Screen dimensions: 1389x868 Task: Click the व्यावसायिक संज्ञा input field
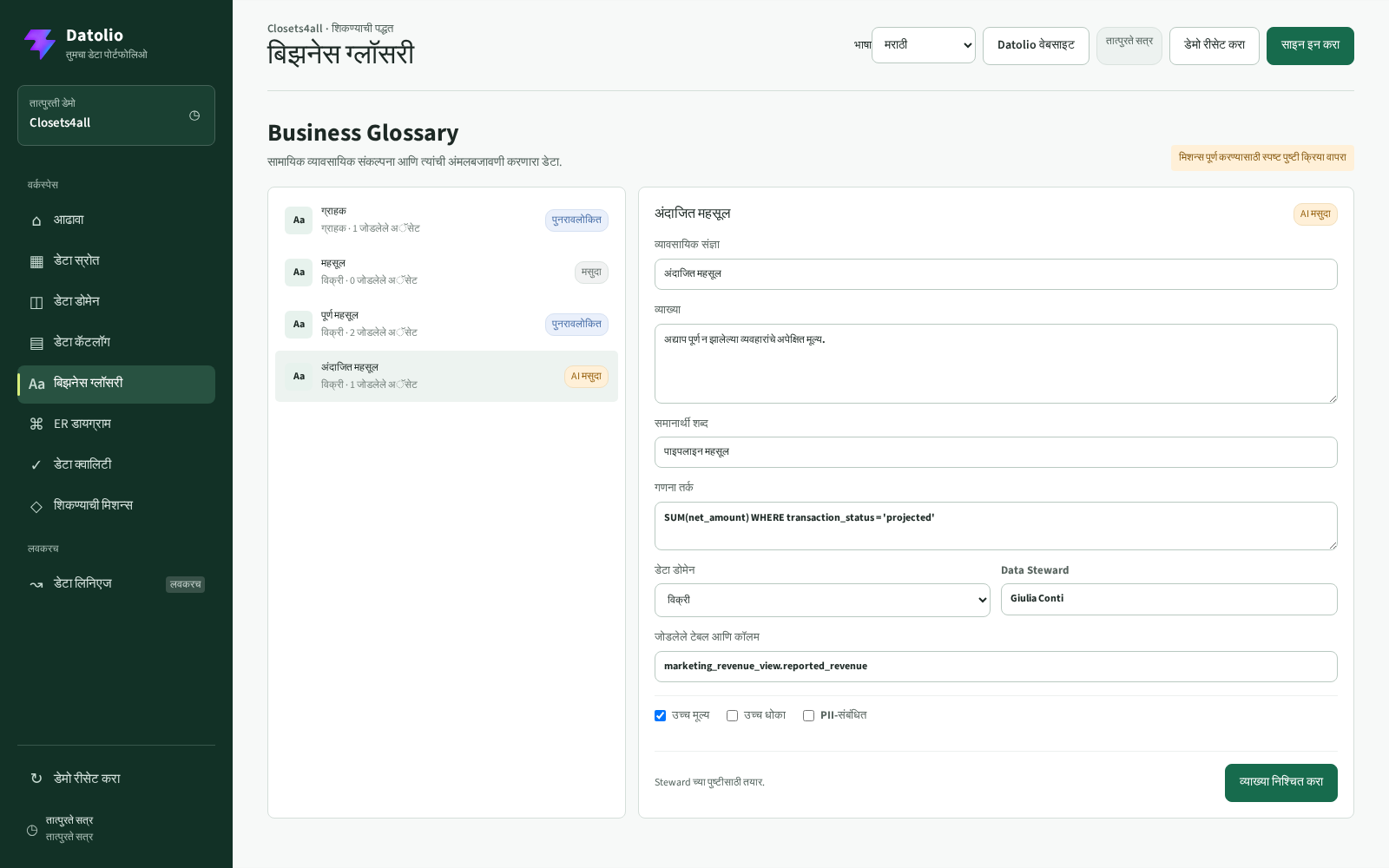click(996, 274)
